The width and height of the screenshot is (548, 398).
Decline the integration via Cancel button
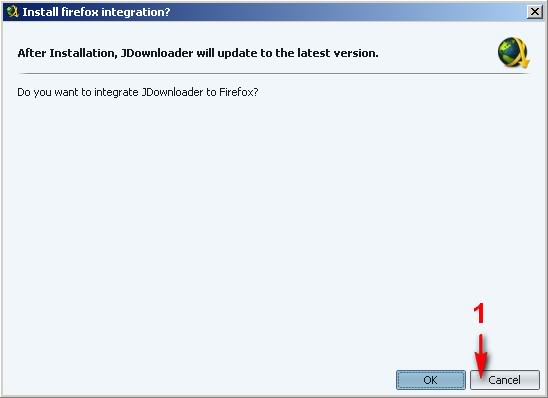click(505, 380)
